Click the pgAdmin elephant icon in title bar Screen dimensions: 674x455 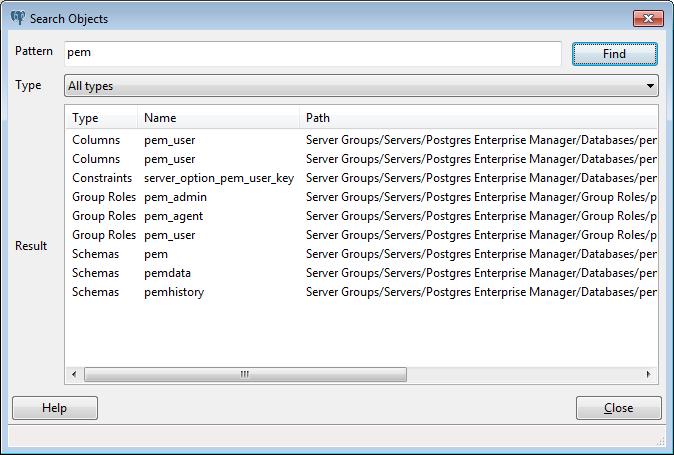point(17,19)
